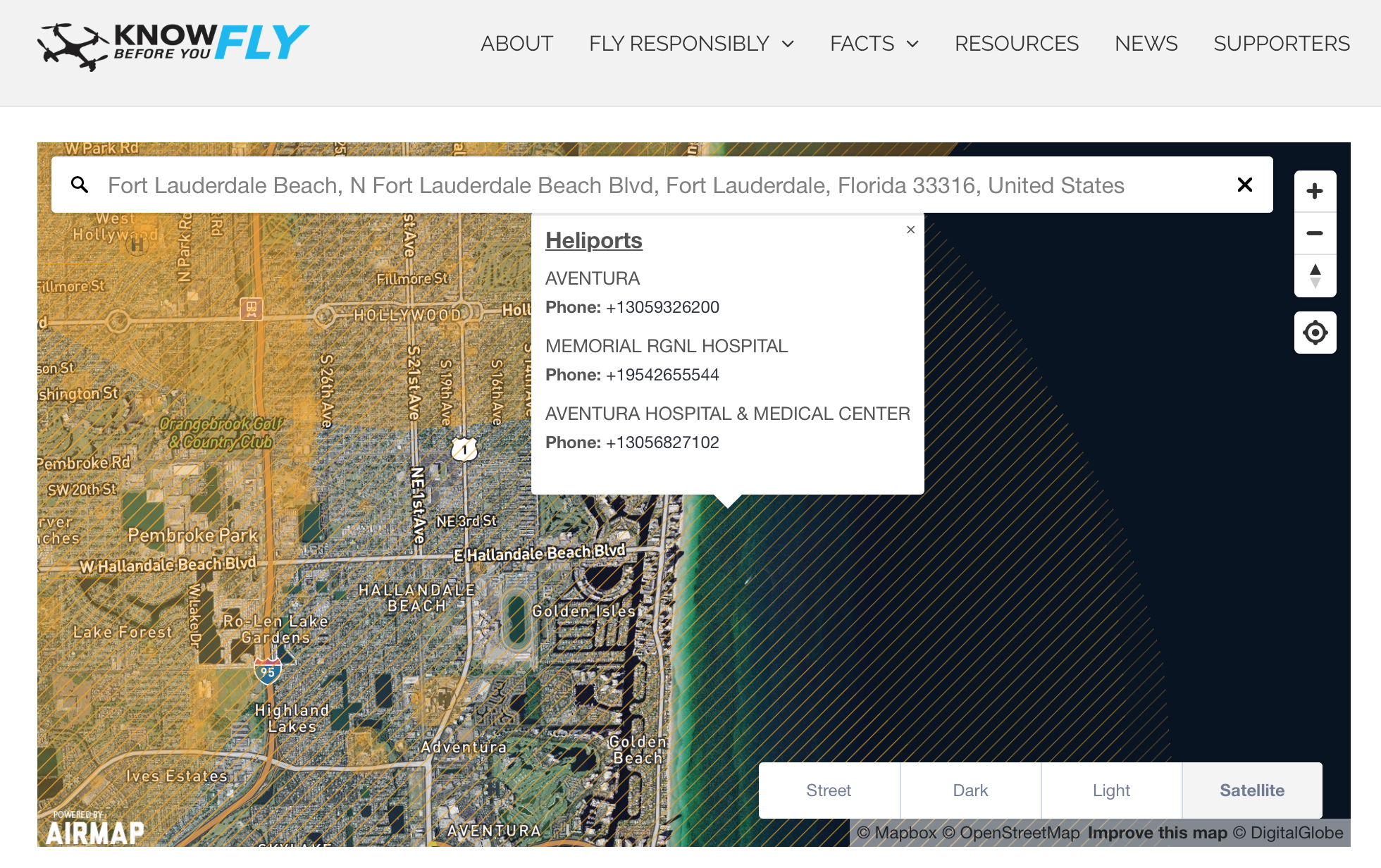
Task: Open the FACTS menu
Action: pos(862,44)
